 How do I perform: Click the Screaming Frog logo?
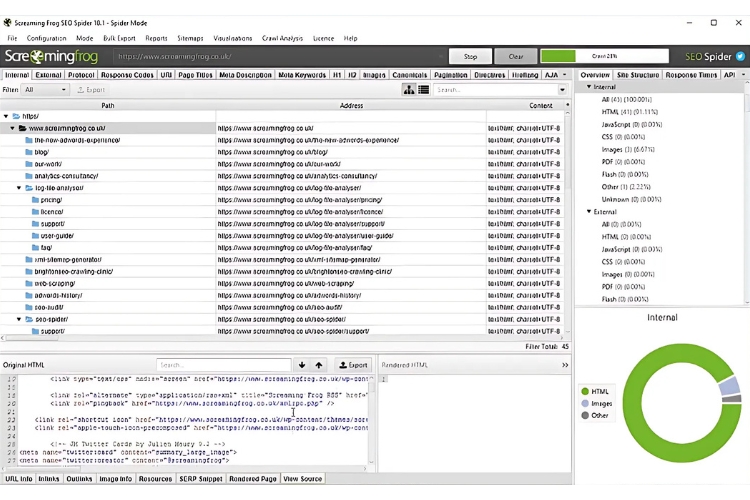51,56
